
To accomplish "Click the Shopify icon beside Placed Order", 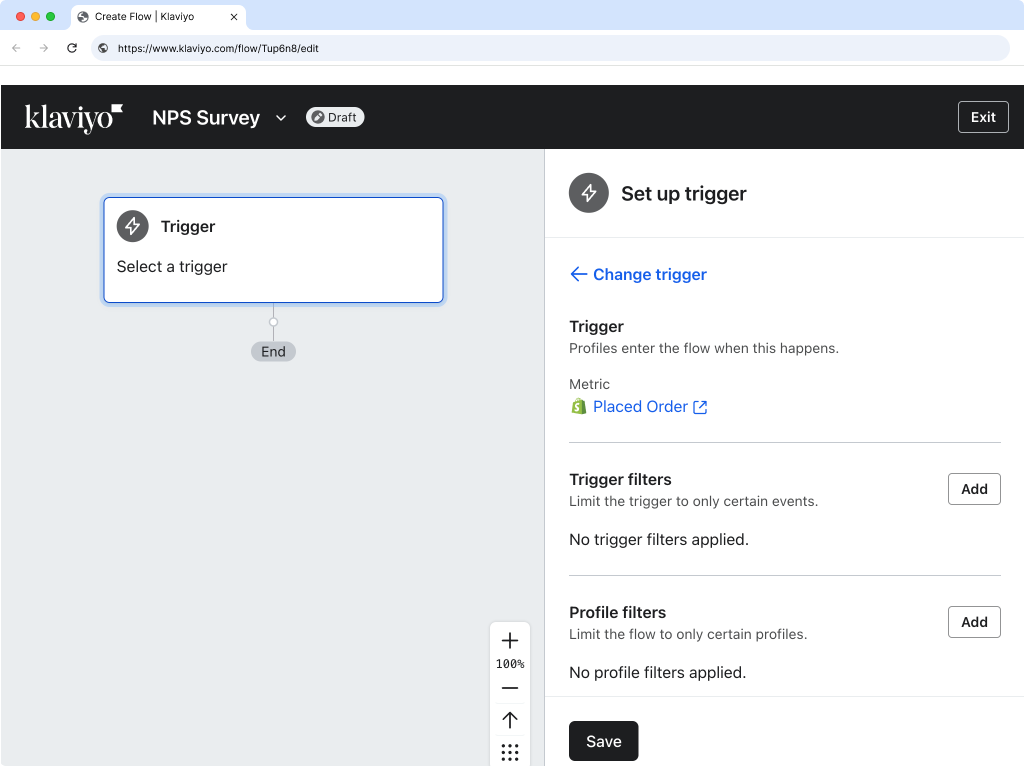I will click(x=578, y=406).
